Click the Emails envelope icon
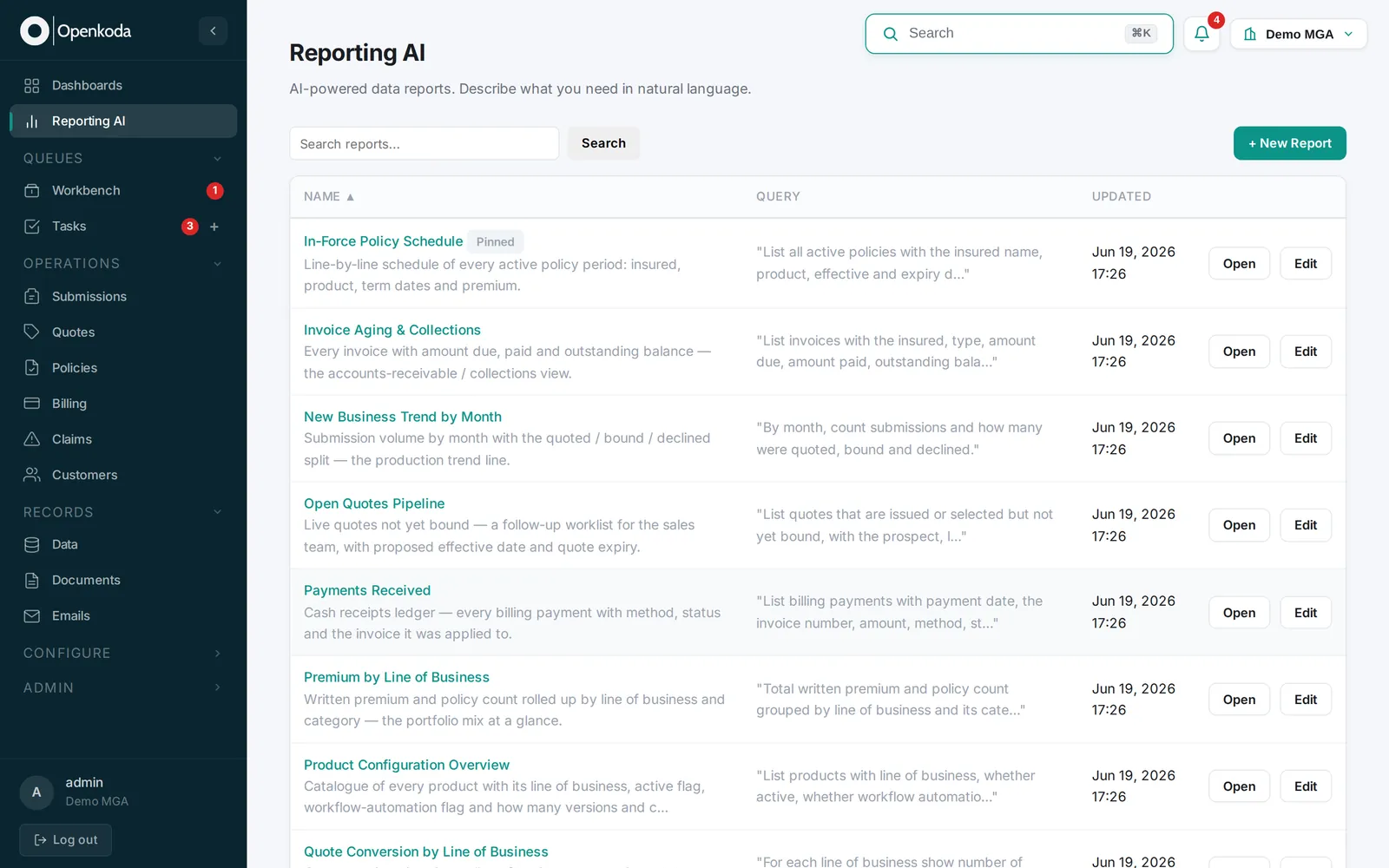The width and height of the screenshot is (1389, 868). pyautogui.click(x=32, y=615)
